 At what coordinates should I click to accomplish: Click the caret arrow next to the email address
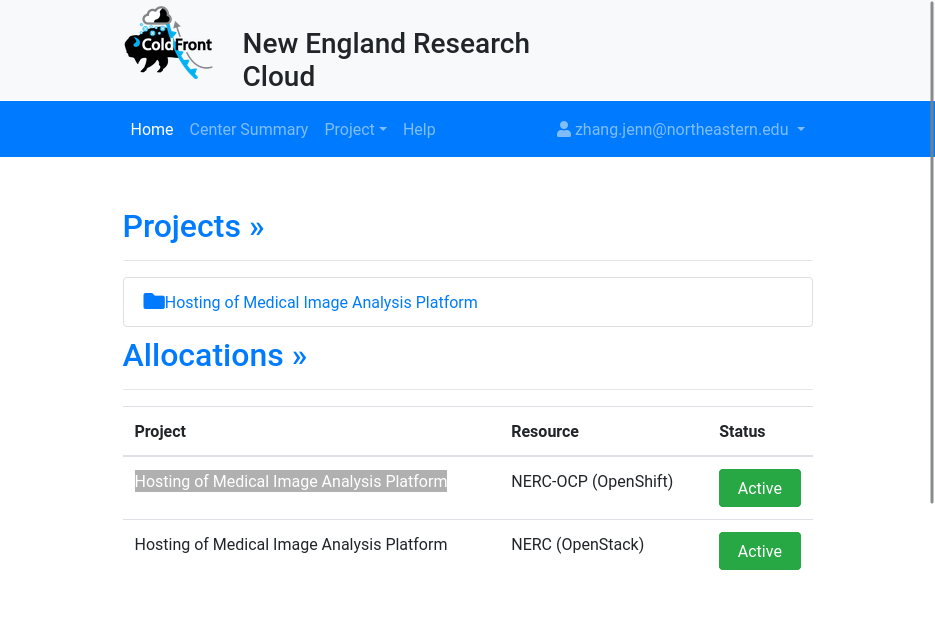click(801, 129)
